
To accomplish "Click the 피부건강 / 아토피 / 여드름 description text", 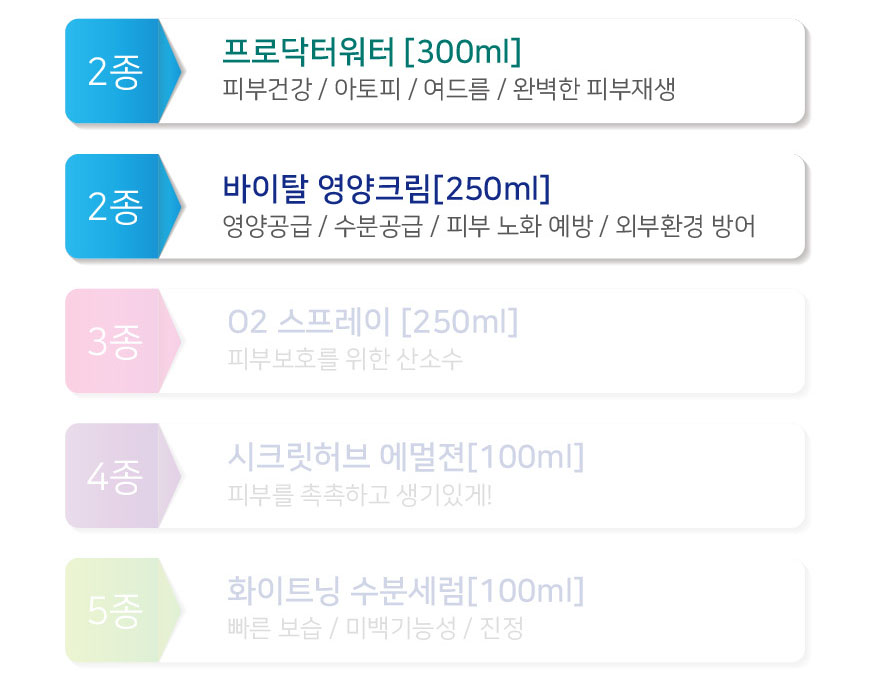I will click(x=449, y=89).
